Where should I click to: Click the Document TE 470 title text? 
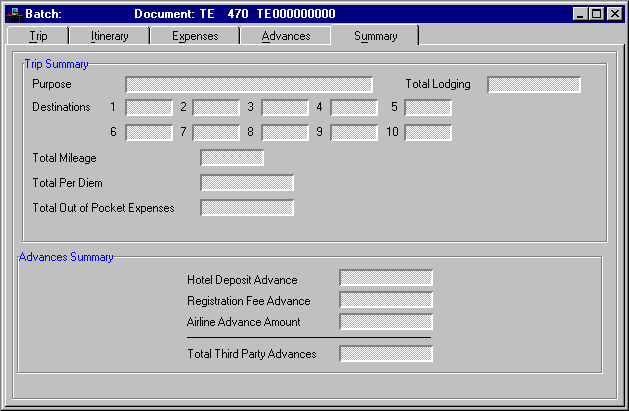pyautogui.click(x=235, y=14)
